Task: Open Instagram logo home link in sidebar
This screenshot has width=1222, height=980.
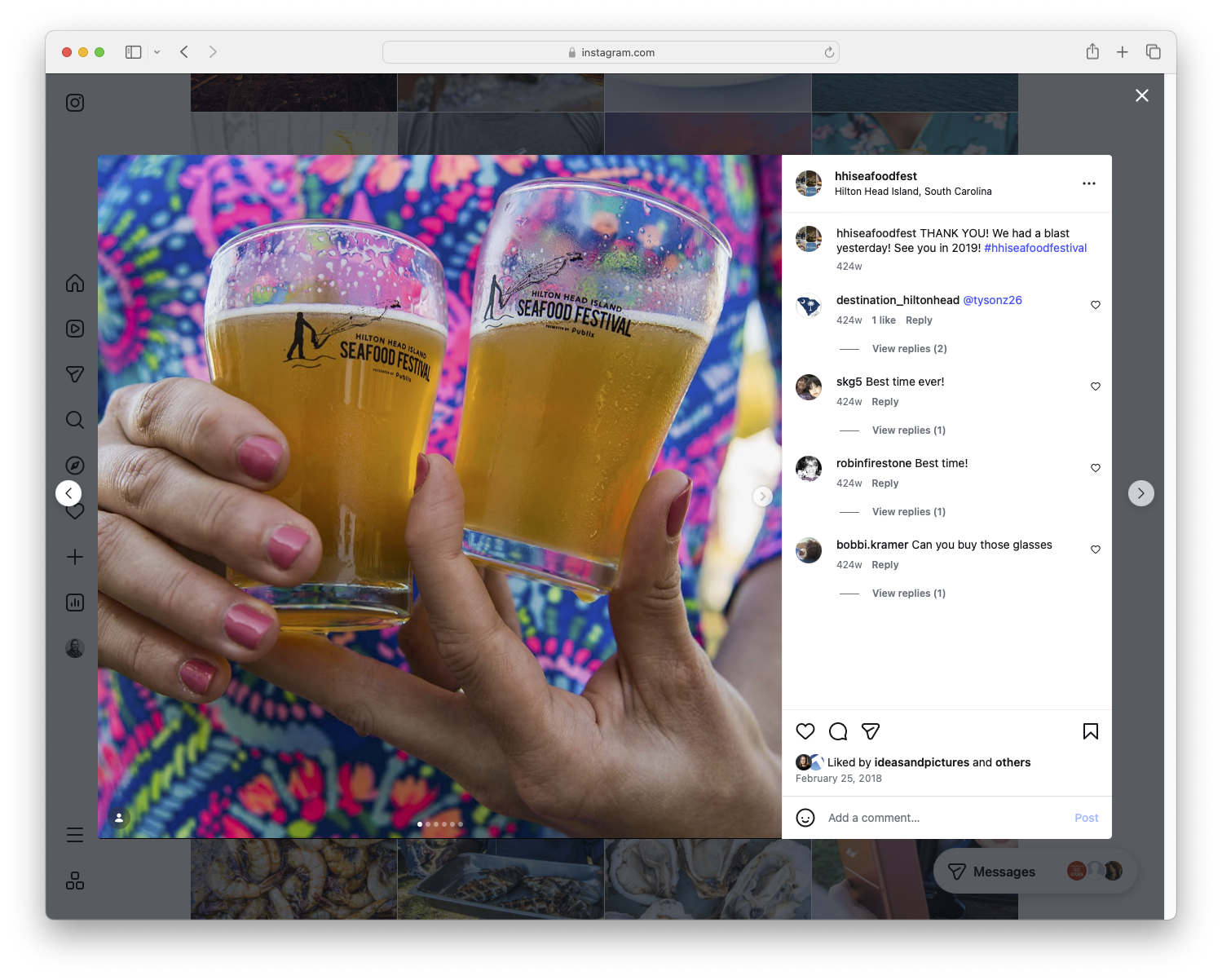Action: coord(75,103)
